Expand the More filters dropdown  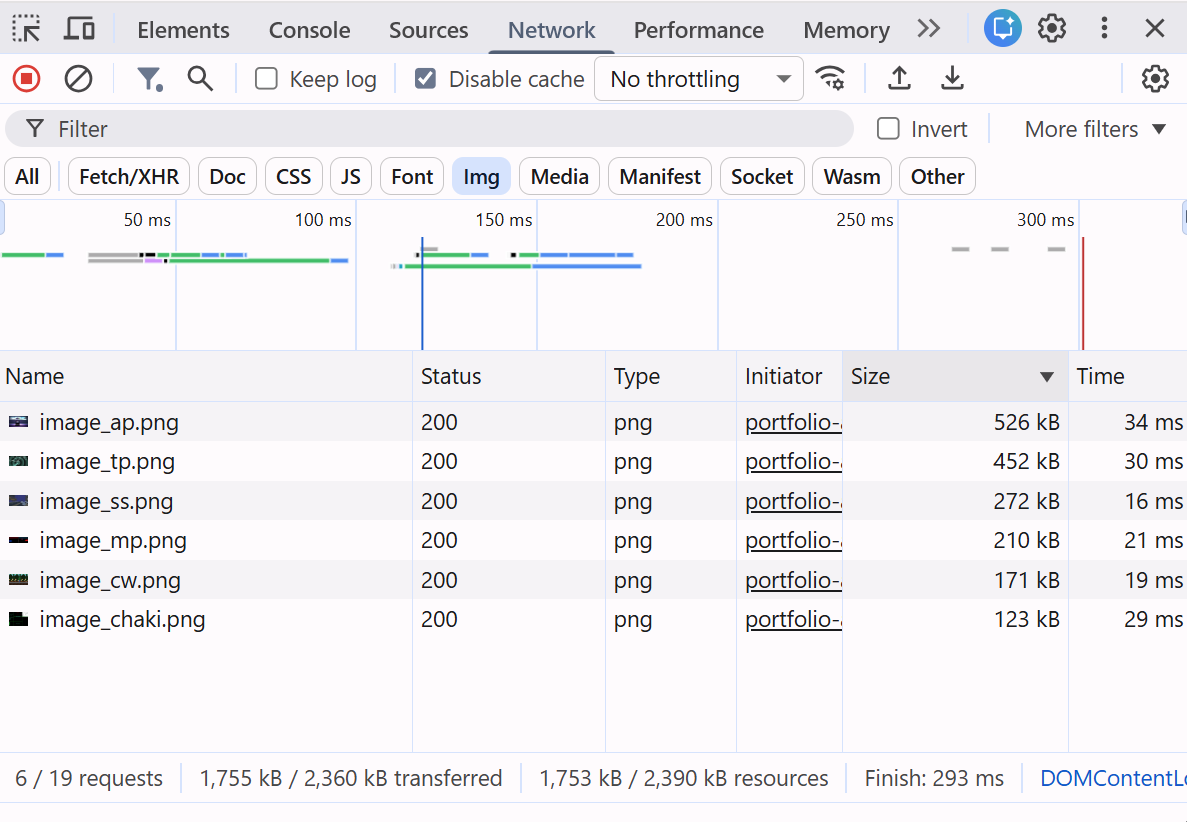click(1095, 129)
